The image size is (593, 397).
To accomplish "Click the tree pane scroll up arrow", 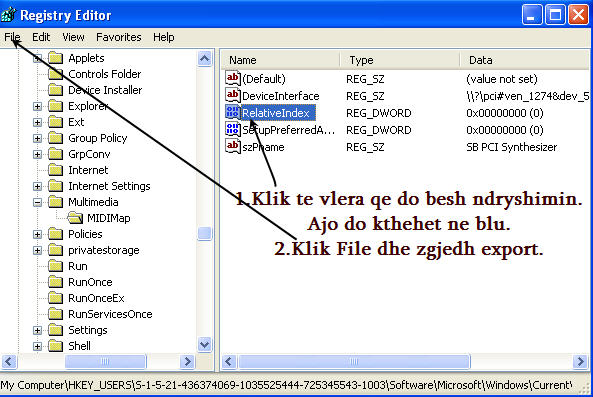I will coord(205,59).
